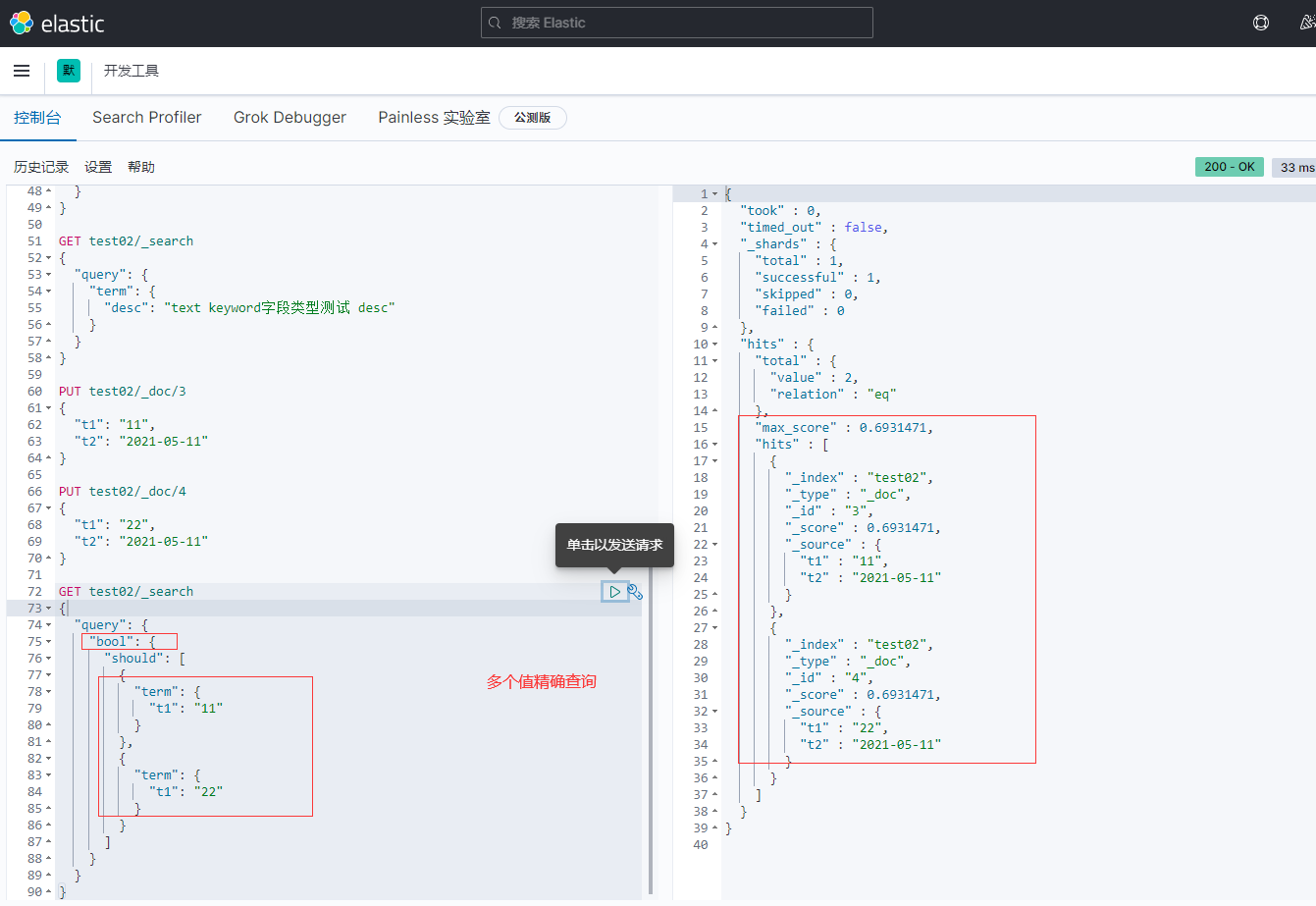Collapse the query block at line 53

click(48, 275)
